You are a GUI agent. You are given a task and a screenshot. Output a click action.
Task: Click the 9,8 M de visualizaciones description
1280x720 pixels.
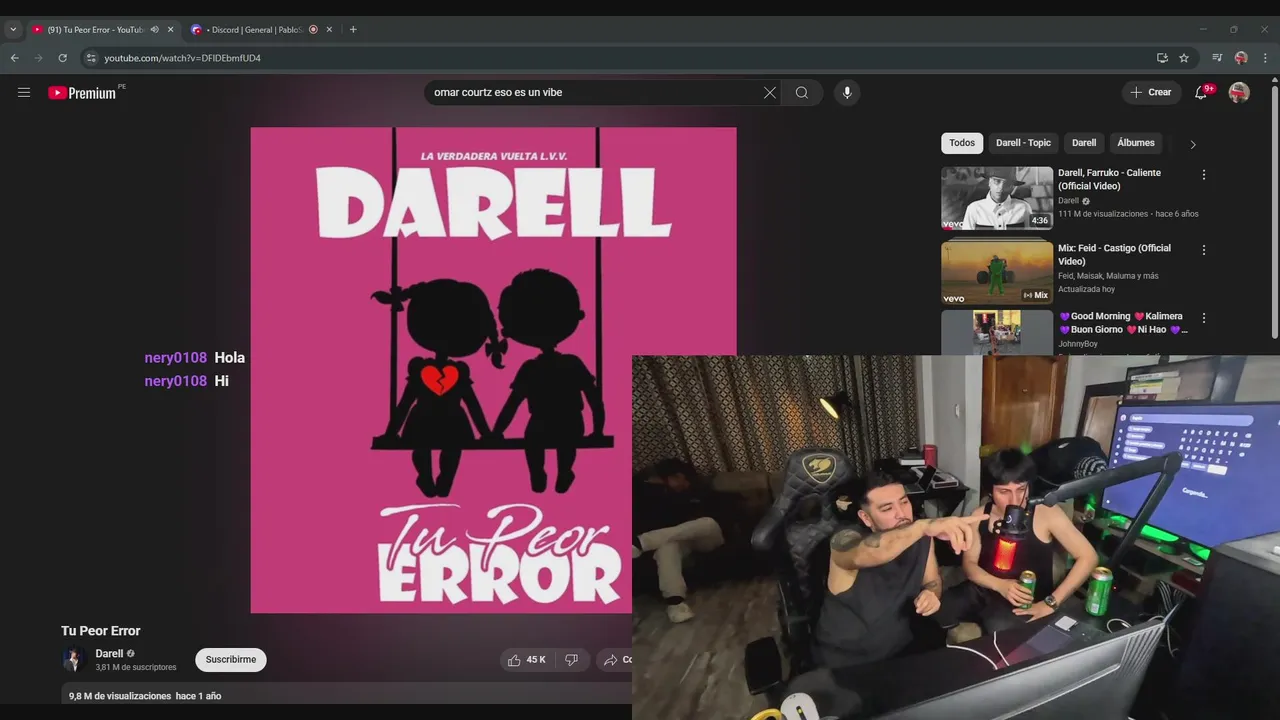(145, 696)
